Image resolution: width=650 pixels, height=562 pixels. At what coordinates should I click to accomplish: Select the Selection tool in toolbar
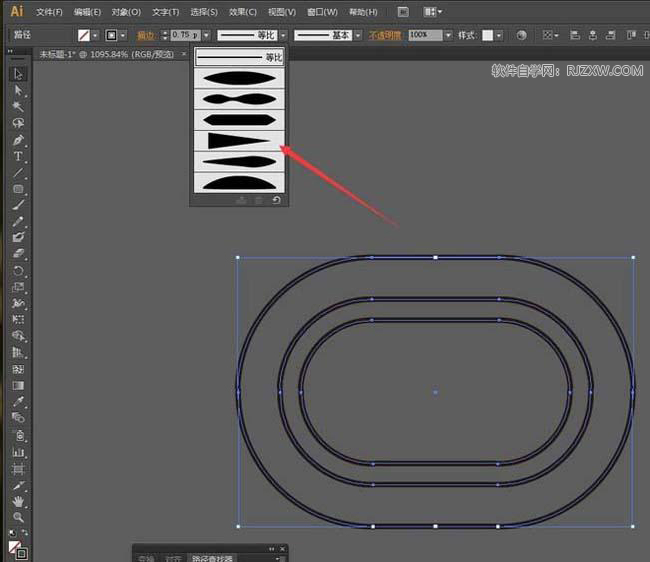pyautogui.click(x=18, y=73)
